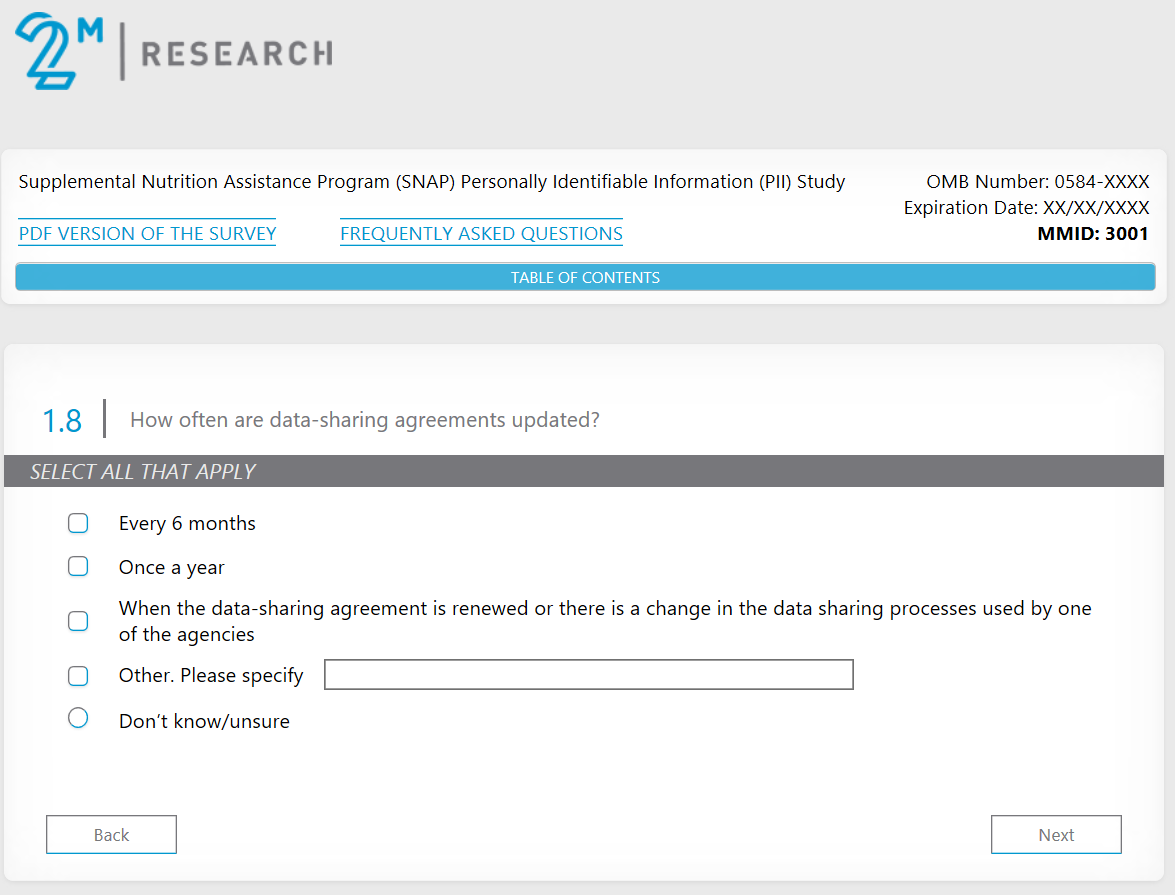This screenshot has width=1175, height=895.
Task: Open the Frequently Asked Questions link
Action: coord(481,234)
